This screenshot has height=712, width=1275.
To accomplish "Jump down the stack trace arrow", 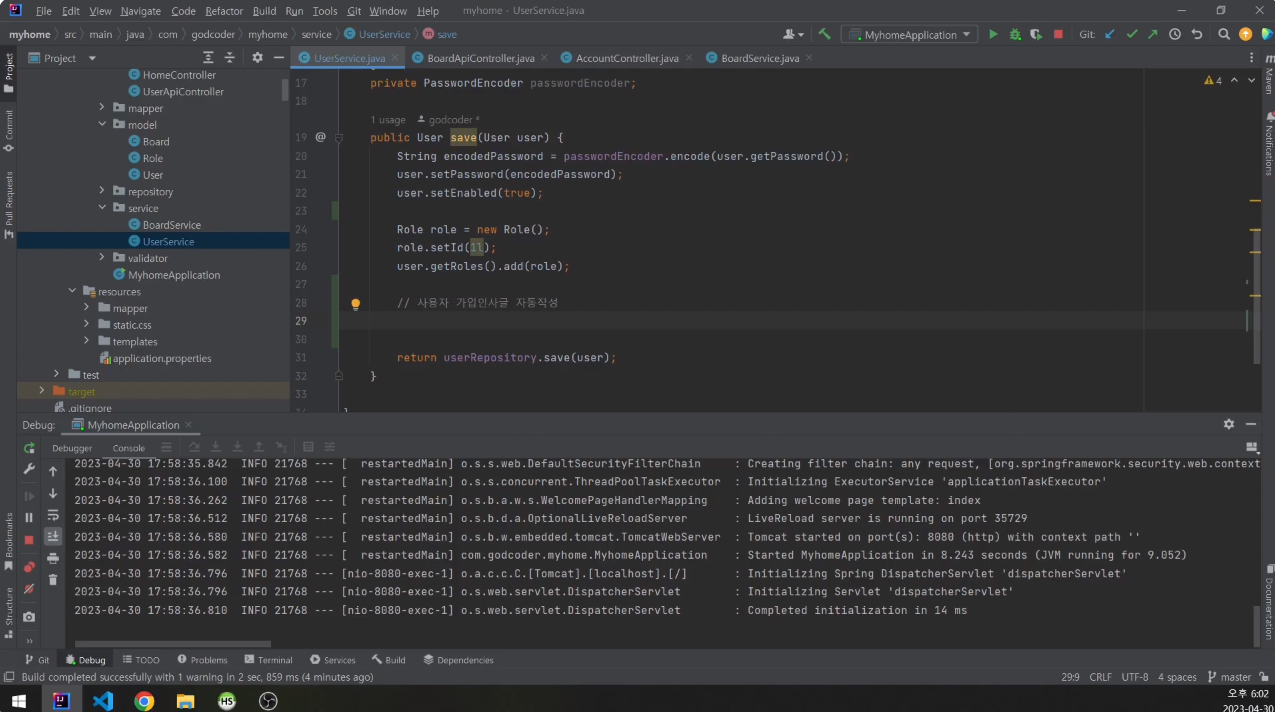I will (x=53, y=493).
